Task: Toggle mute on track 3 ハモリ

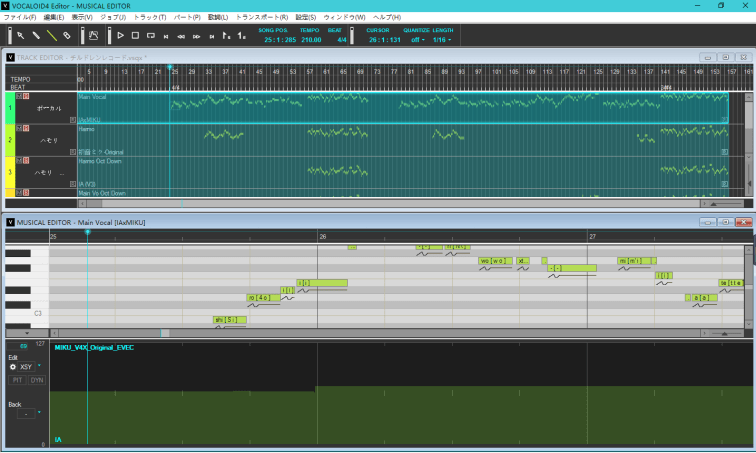Action: pyautogui.click(x=18, y=160)
